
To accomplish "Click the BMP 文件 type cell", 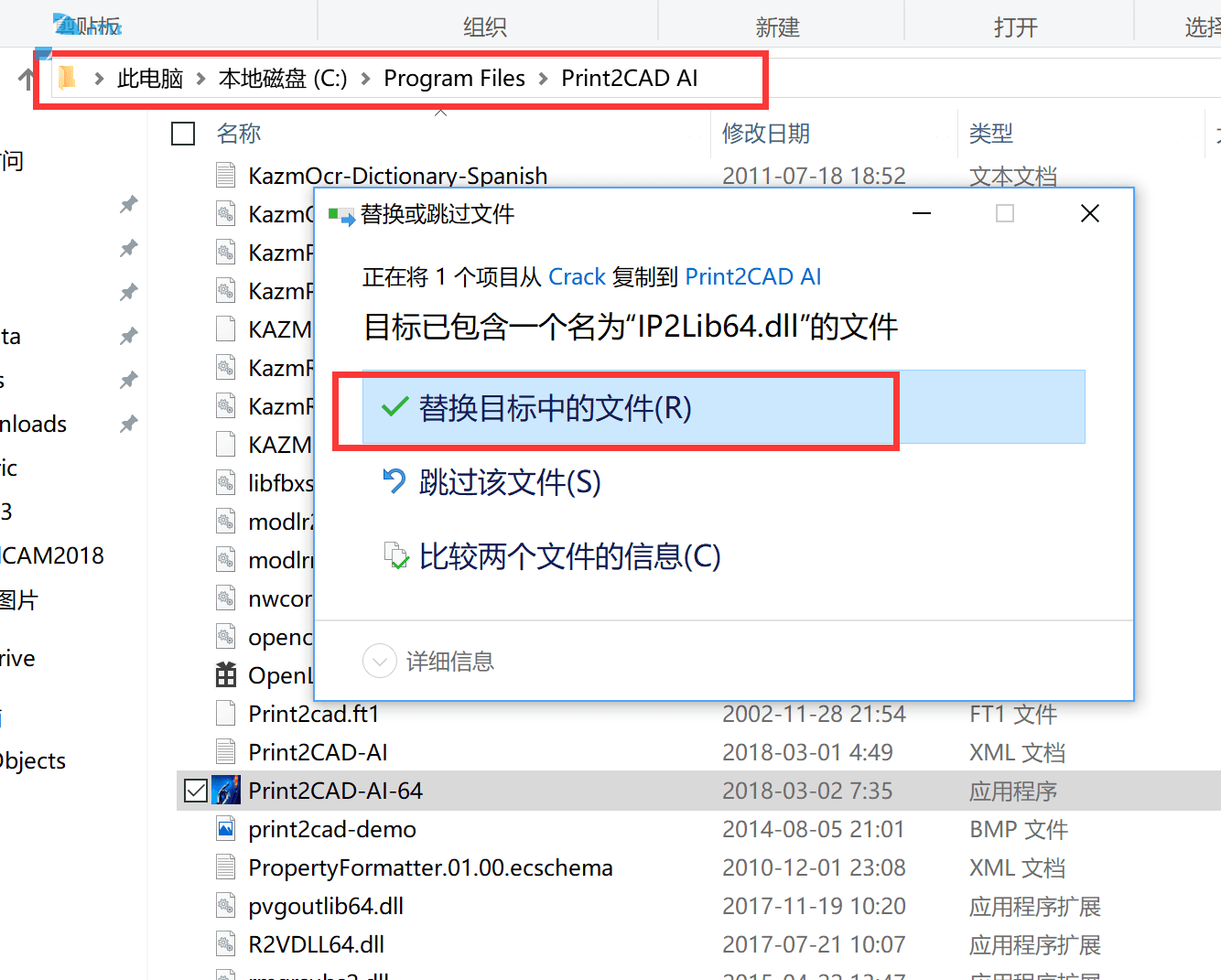I will 1019,829.
